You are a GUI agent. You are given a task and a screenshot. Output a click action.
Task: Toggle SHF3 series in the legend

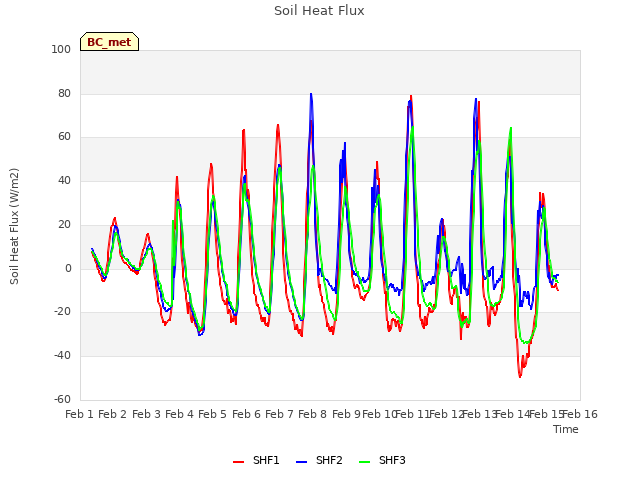382,460
